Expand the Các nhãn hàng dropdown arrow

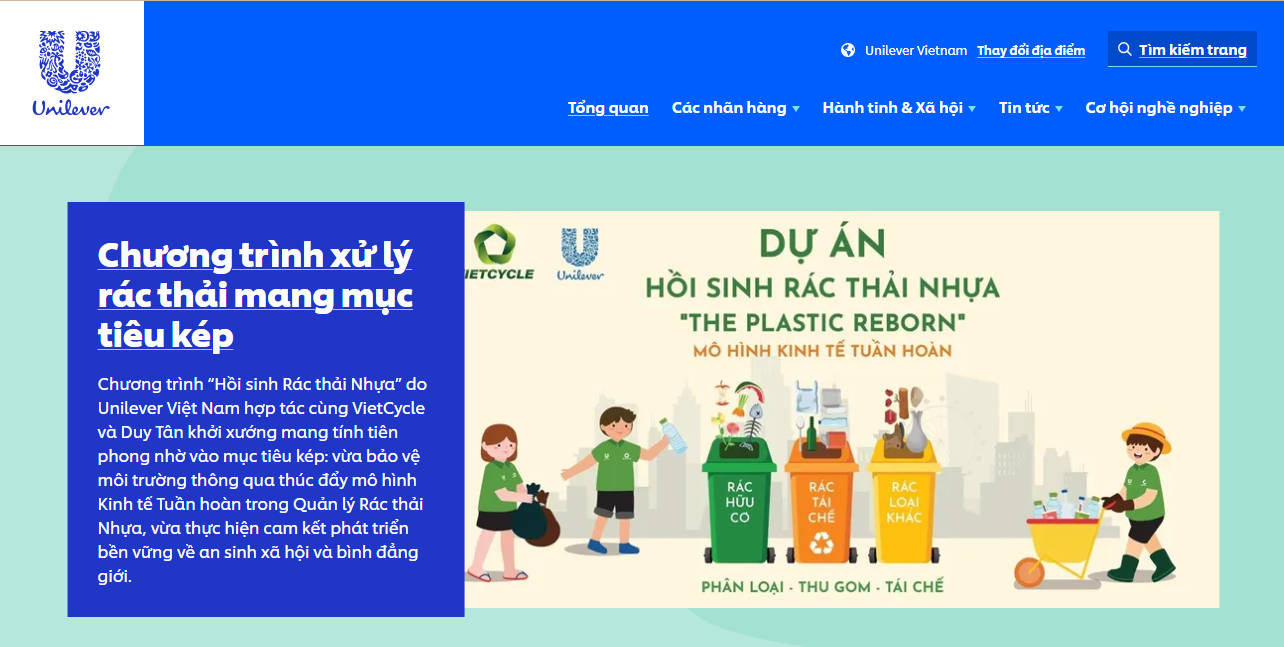pos(796,109)
